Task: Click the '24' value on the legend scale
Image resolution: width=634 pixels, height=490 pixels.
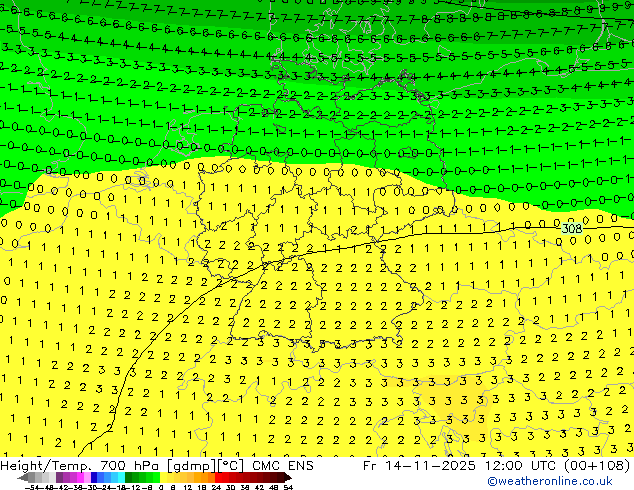Action: pos(216,487)
